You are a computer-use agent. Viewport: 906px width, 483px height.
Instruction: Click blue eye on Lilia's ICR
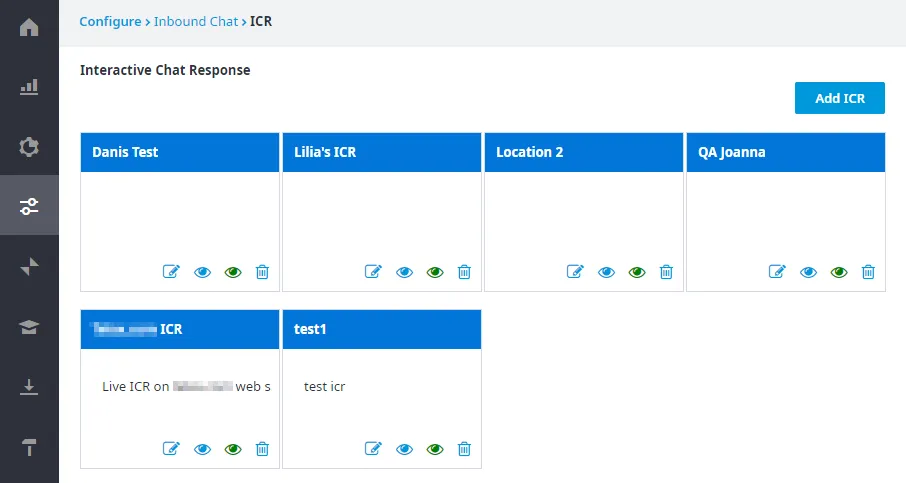click(x=404, y=272)
